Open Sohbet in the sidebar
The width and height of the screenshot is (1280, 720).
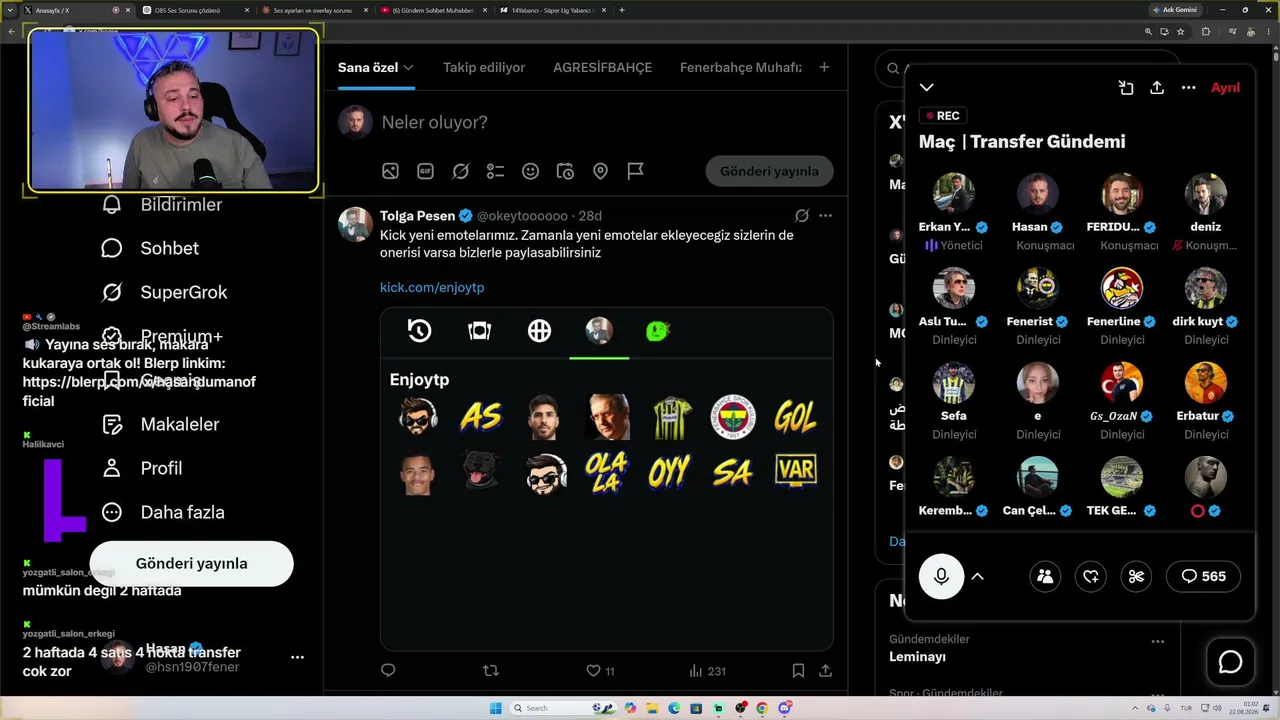point(150,248)
